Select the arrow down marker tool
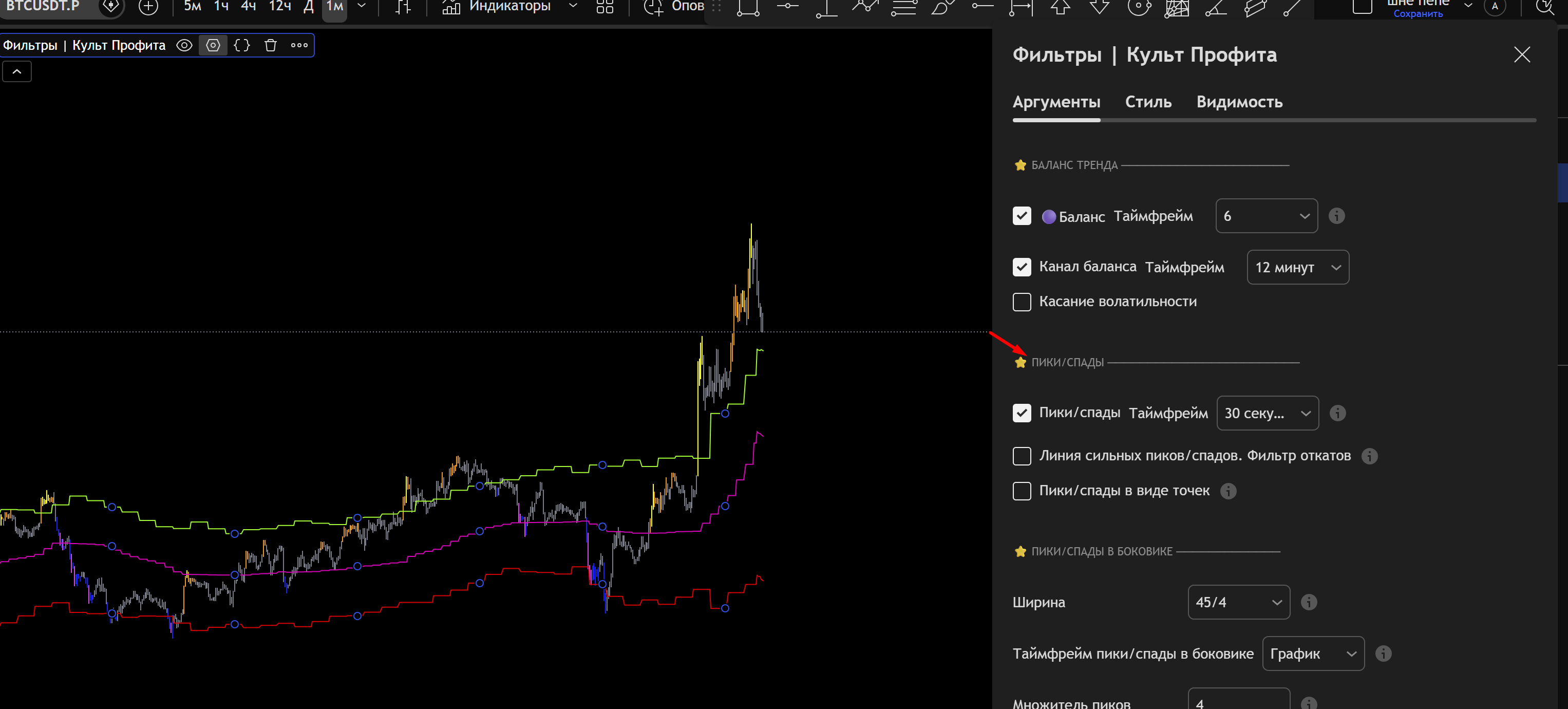Screen dimensions: 1568x709 click(x=1099, y=7)
